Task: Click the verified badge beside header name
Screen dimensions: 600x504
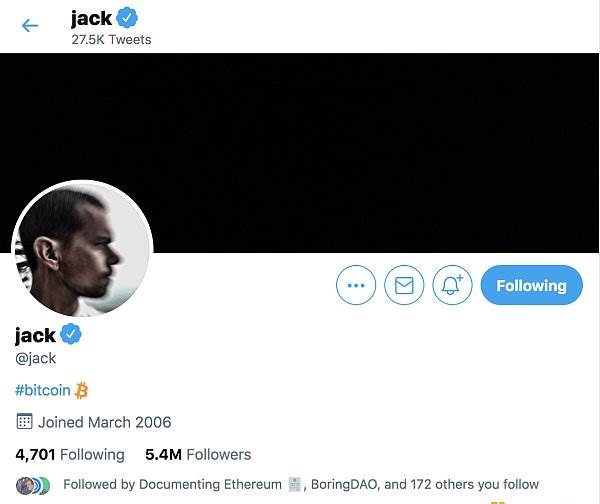Action: pyautogui.click(x=127, y=18)
